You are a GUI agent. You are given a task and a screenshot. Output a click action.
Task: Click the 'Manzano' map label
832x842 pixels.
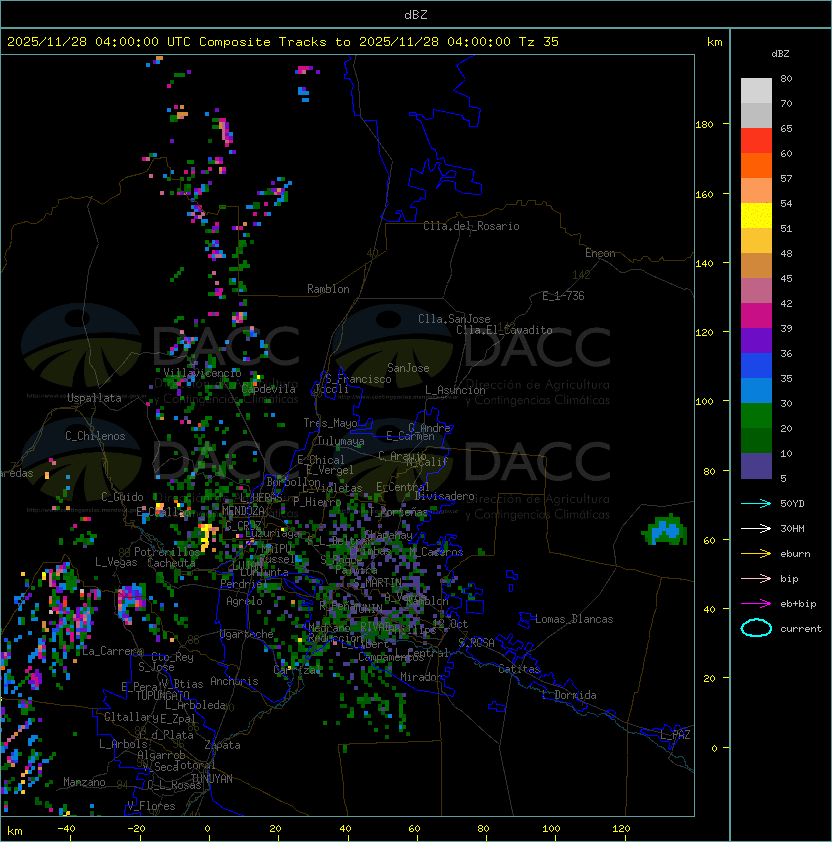(84, 782)
